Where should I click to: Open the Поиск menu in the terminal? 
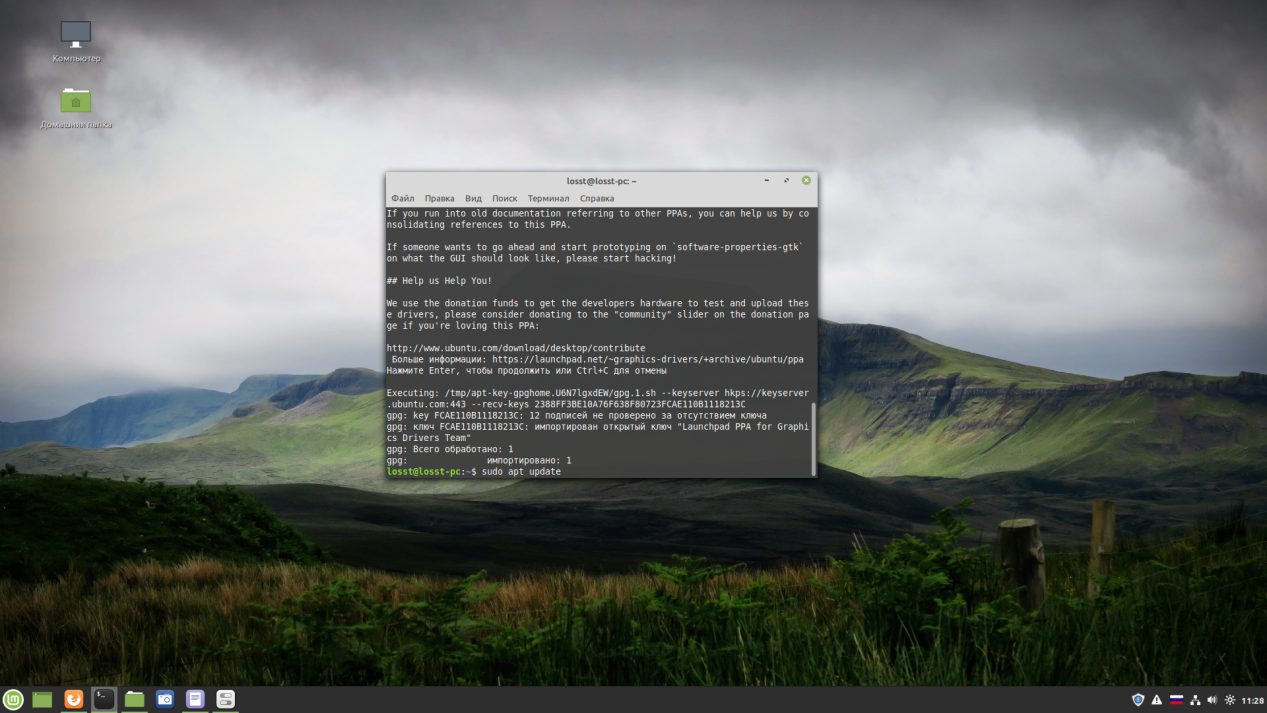505,198
